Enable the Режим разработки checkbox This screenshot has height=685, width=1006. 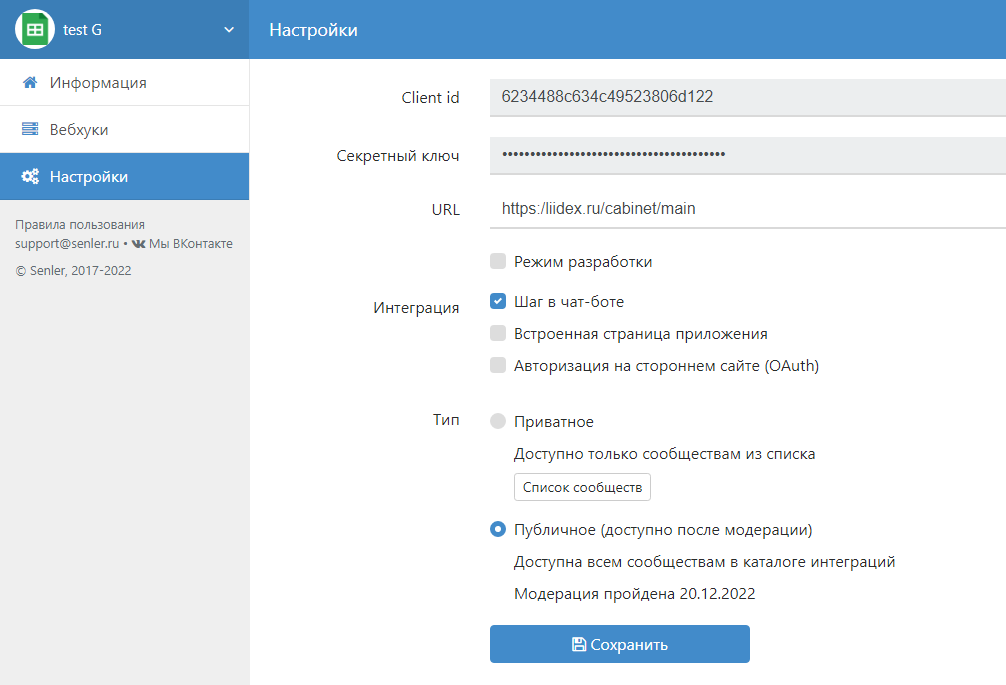click(498, 262)
